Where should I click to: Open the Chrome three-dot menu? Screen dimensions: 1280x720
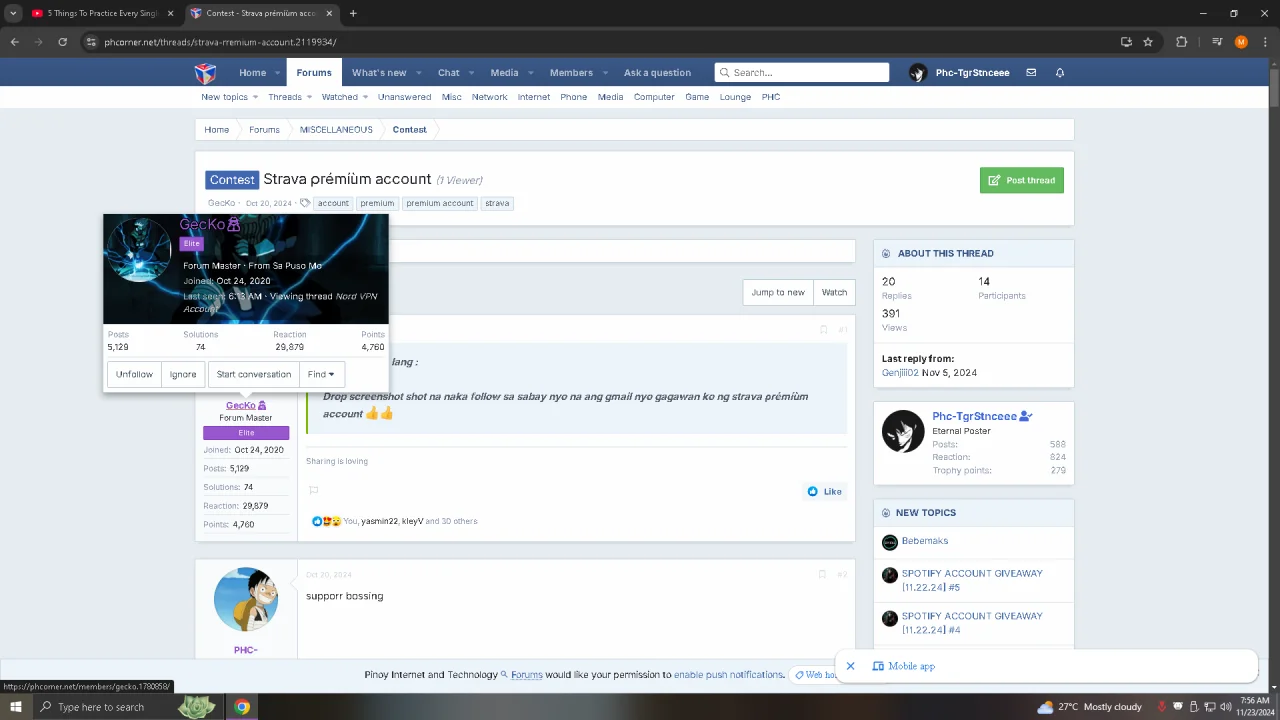[1264, 42]
